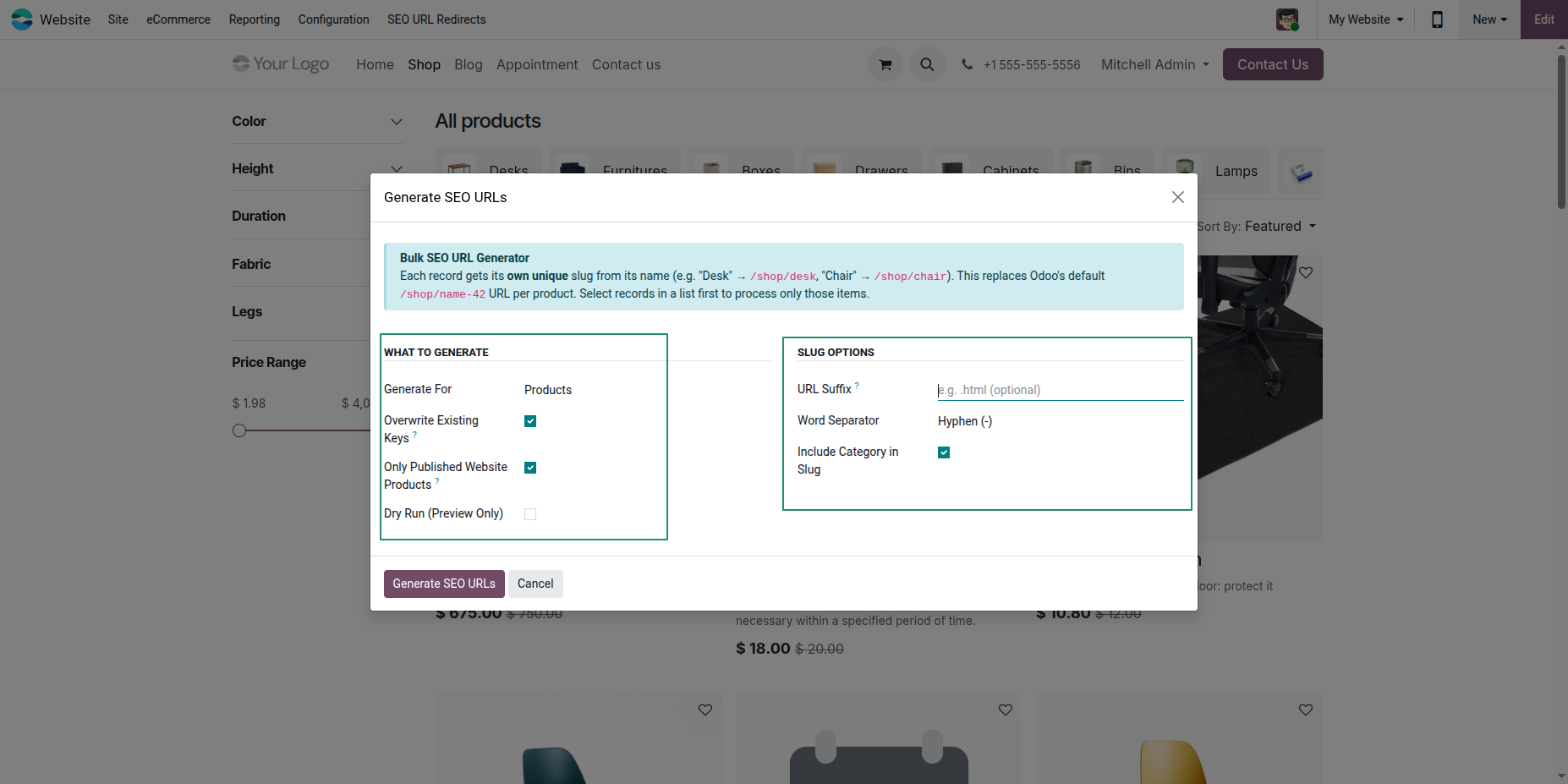The image size is (1568, 784).
Task: Select the Lamps category chip
Action: pos(1217,171)
